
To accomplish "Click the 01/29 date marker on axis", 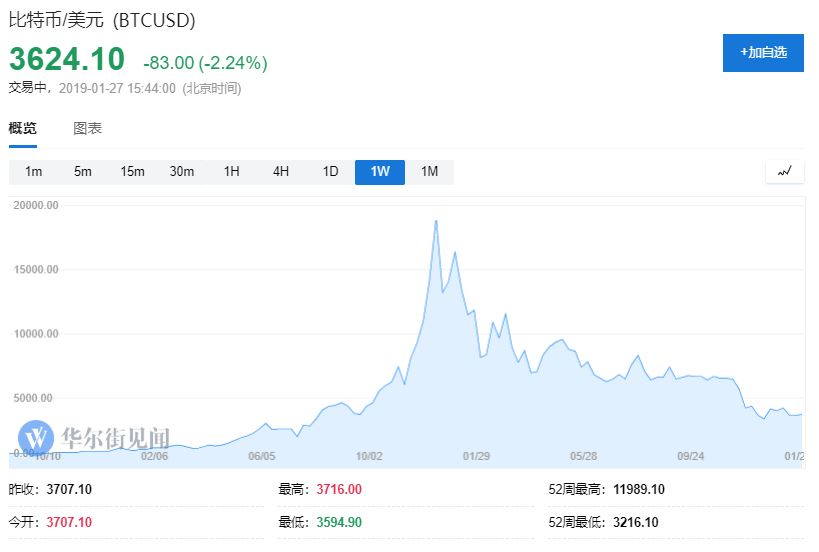I will [x=476, y=456].
